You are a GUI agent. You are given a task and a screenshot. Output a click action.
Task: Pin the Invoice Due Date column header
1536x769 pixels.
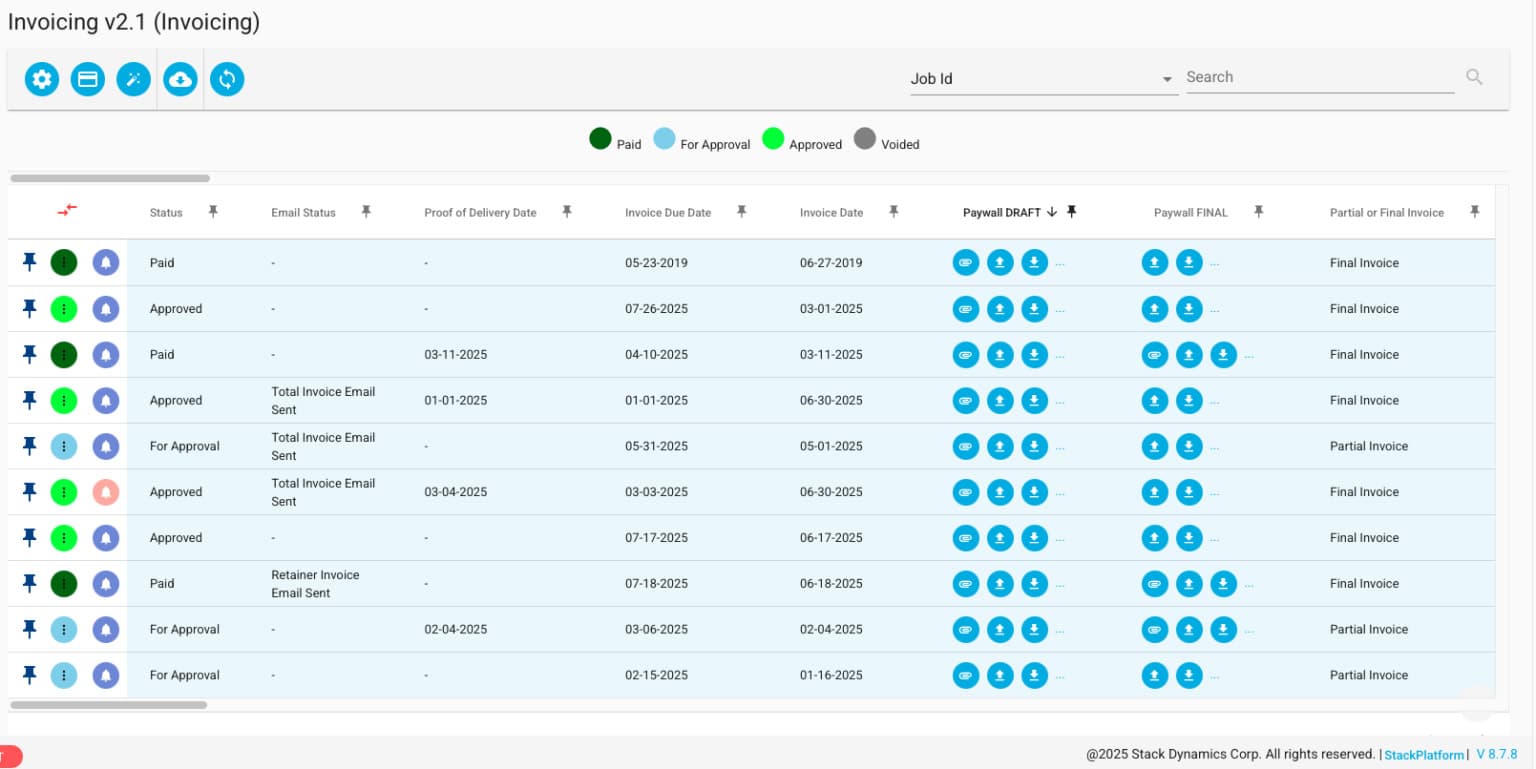[741, 212]
